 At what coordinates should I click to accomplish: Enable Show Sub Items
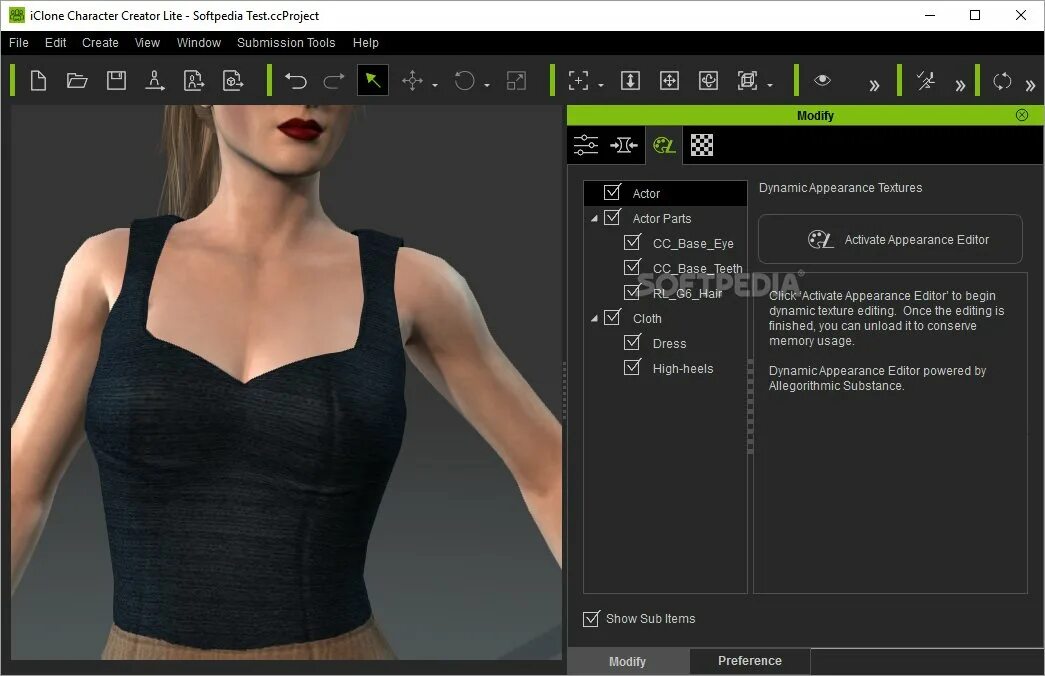tap(591, 619)
